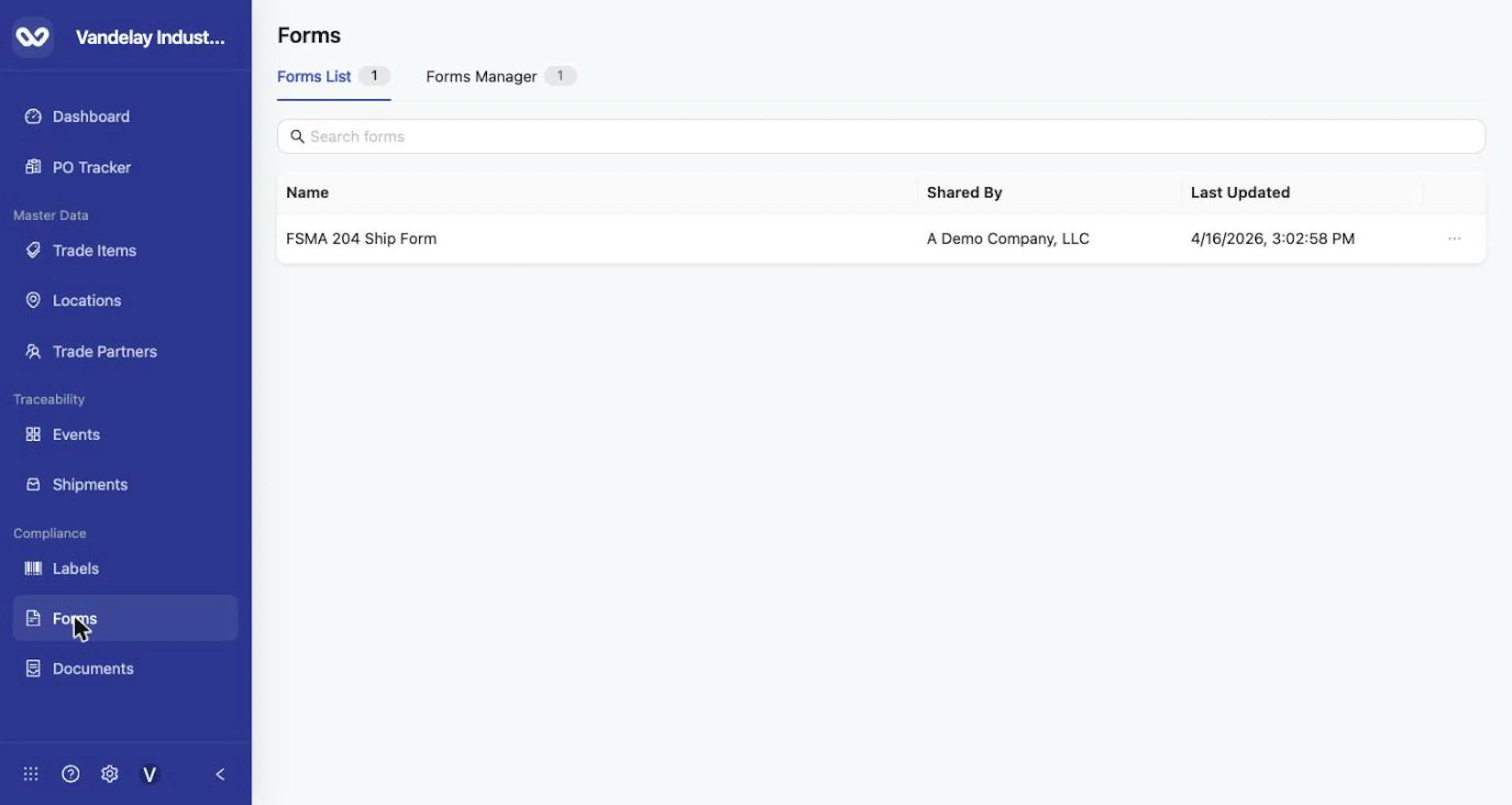Click the PO Tracker icon
The width and height of the screenshot is (1512, 805).
pos(33,167)
